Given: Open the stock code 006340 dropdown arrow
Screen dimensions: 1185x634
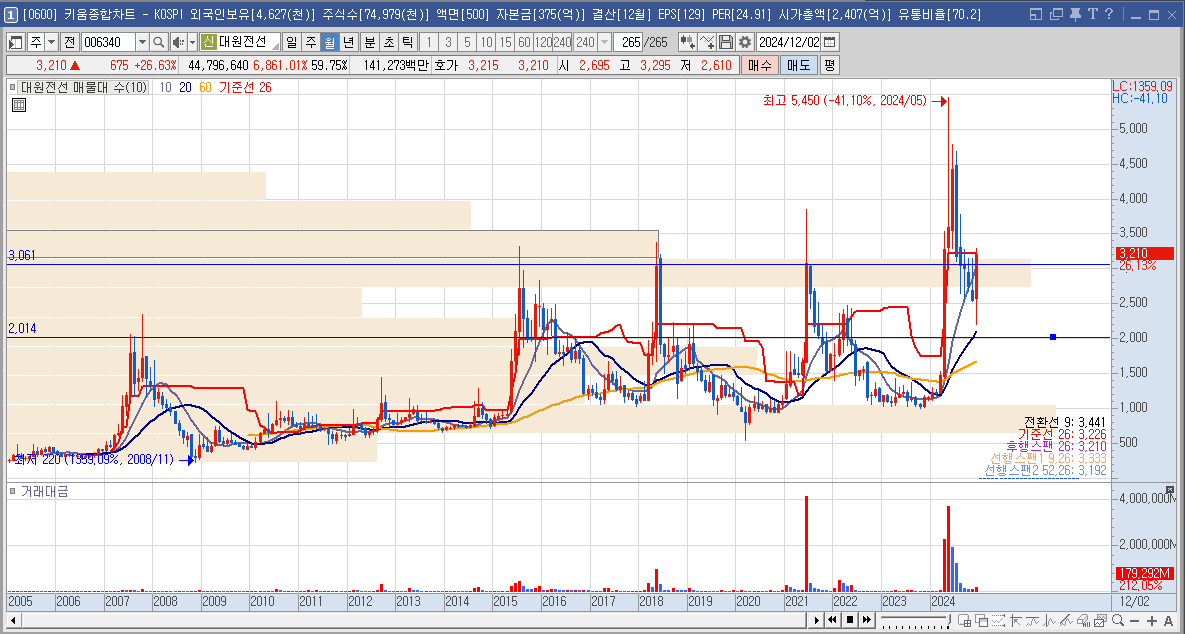Looking at the screenshot, I should coord(142,42).
